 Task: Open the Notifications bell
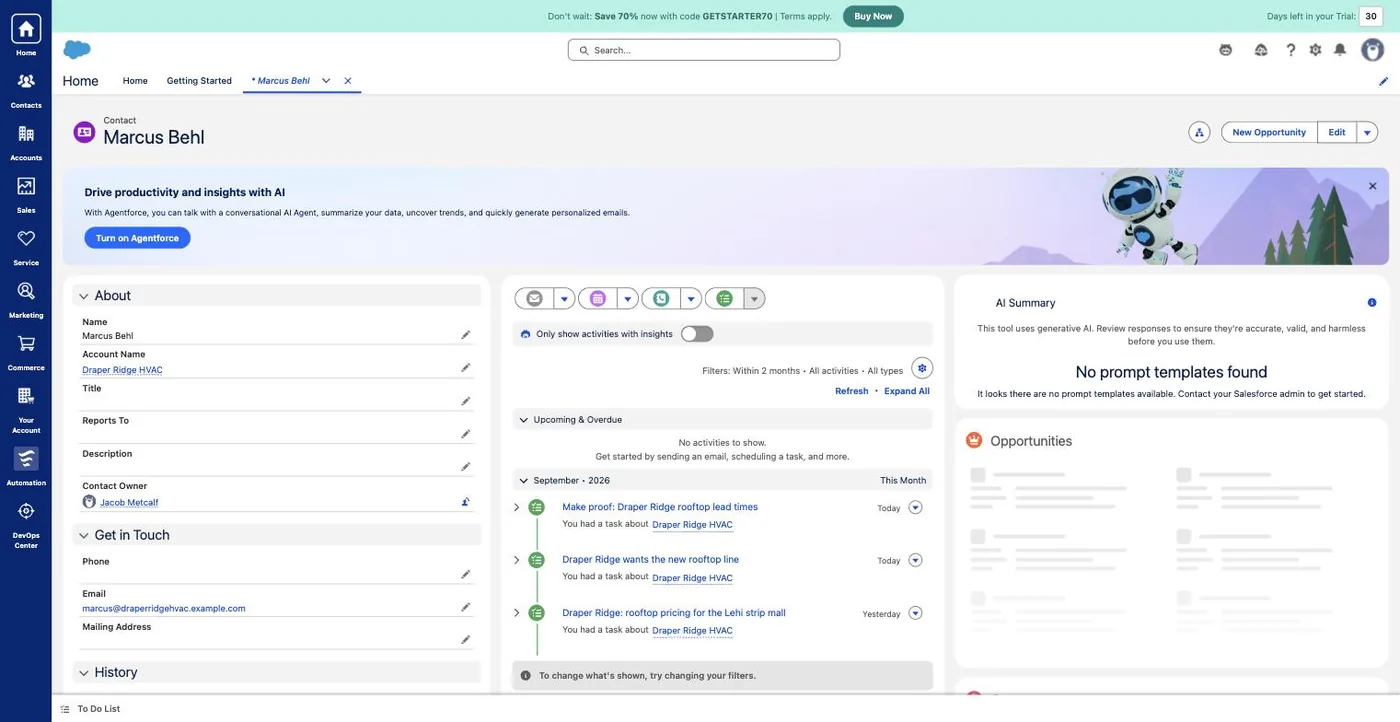point(1340,50)
